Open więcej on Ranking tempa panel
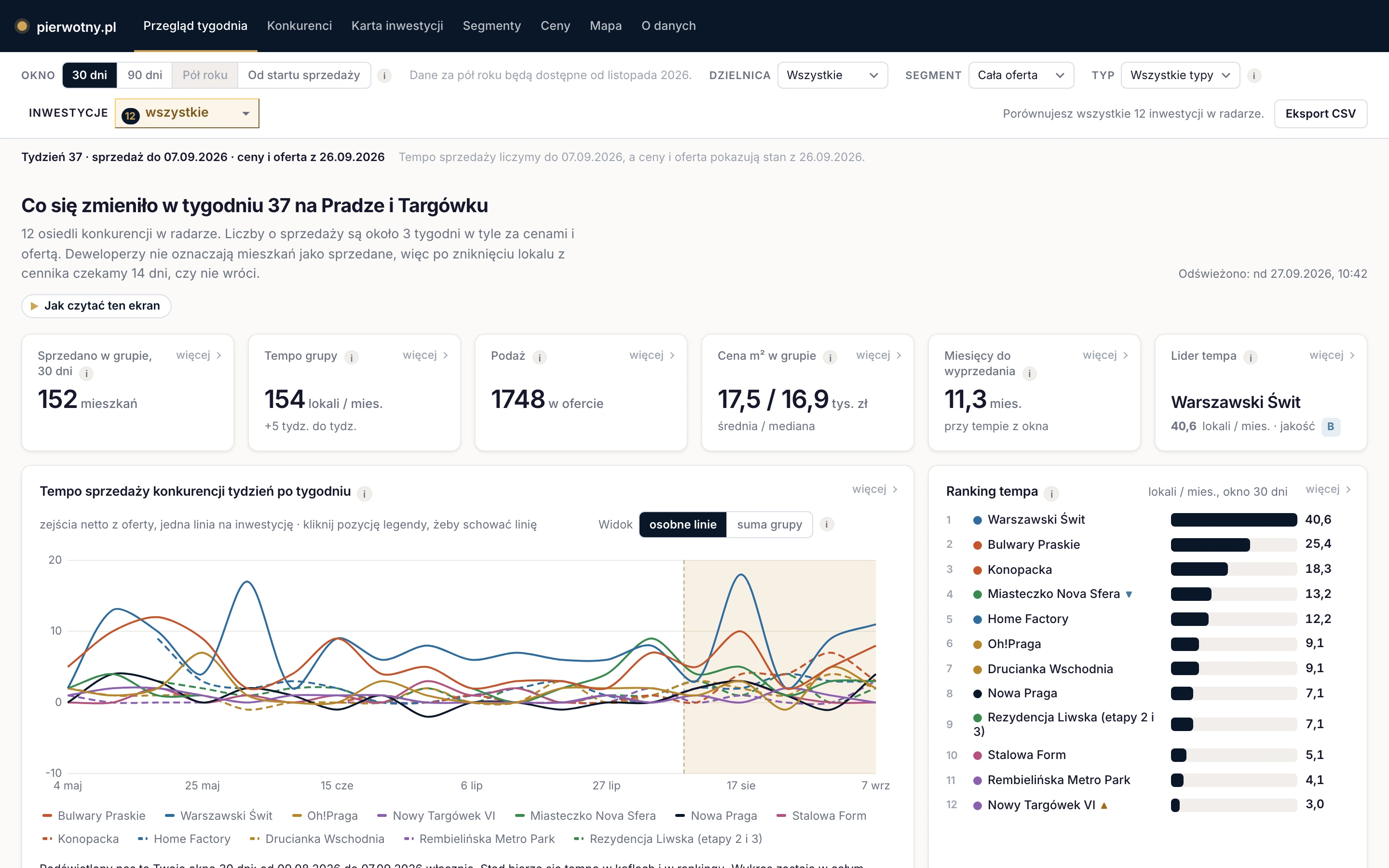The image size is (1389, 868). (x=1328, y=489)
